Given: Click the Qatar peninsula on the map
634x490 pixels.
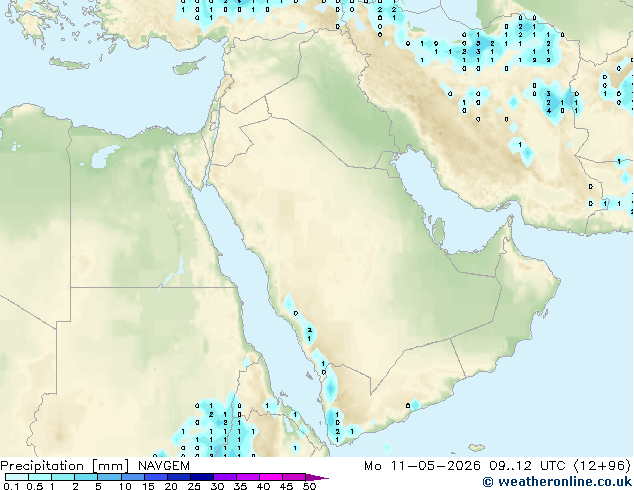Looking at the screenshot, I should coord(439,232).
